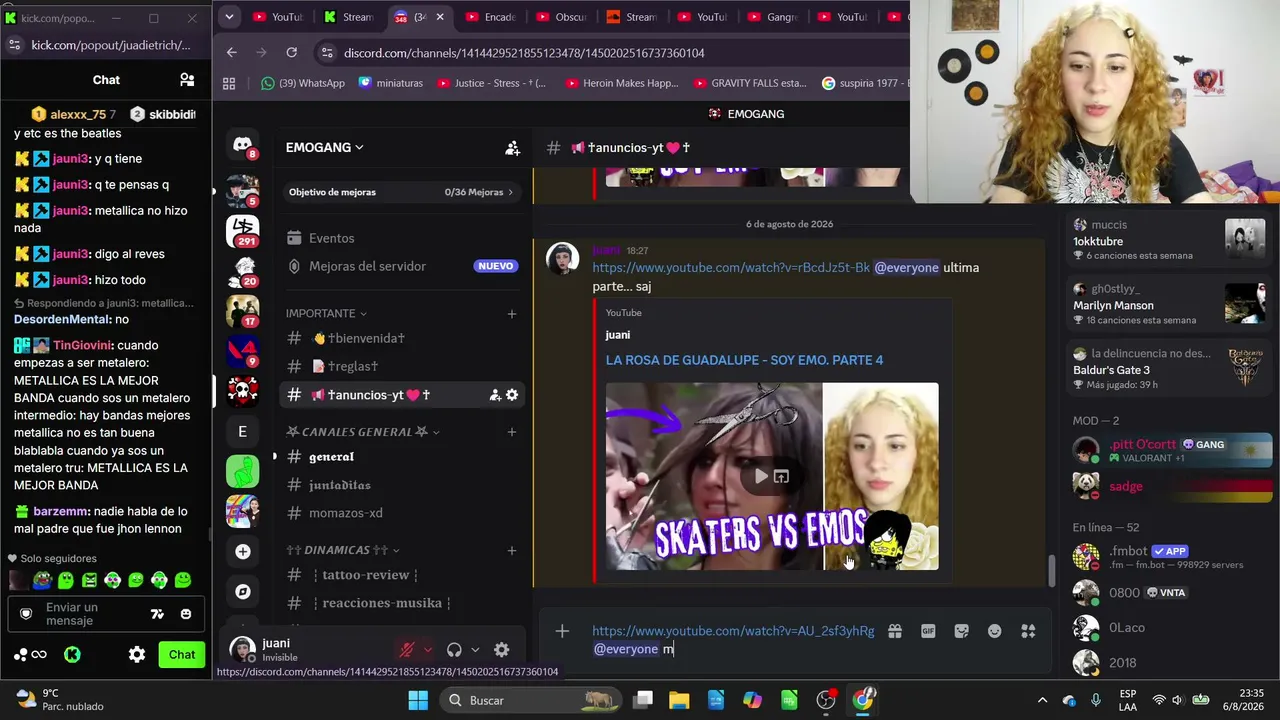Image resolution: width=1280 pixels, height=720 pixels.
Task: Open Chrome apps grid in bookmarks bar
Action: (x=229, y=83)
